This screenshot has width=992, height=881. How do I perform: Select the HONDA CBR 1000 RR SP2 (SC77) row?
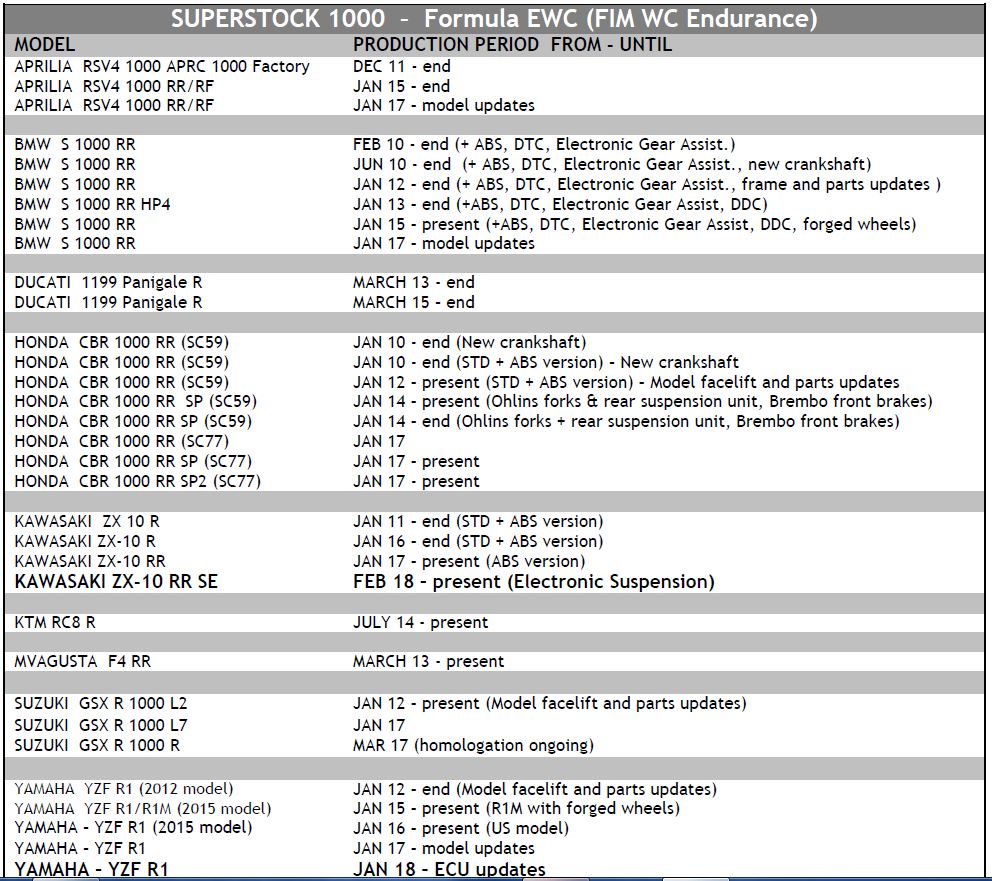(137, 481)
